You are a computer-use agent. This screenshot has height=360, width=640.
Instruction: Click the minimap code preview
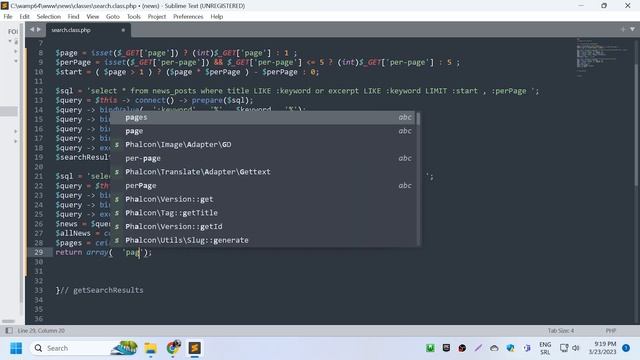coord(602,57)
